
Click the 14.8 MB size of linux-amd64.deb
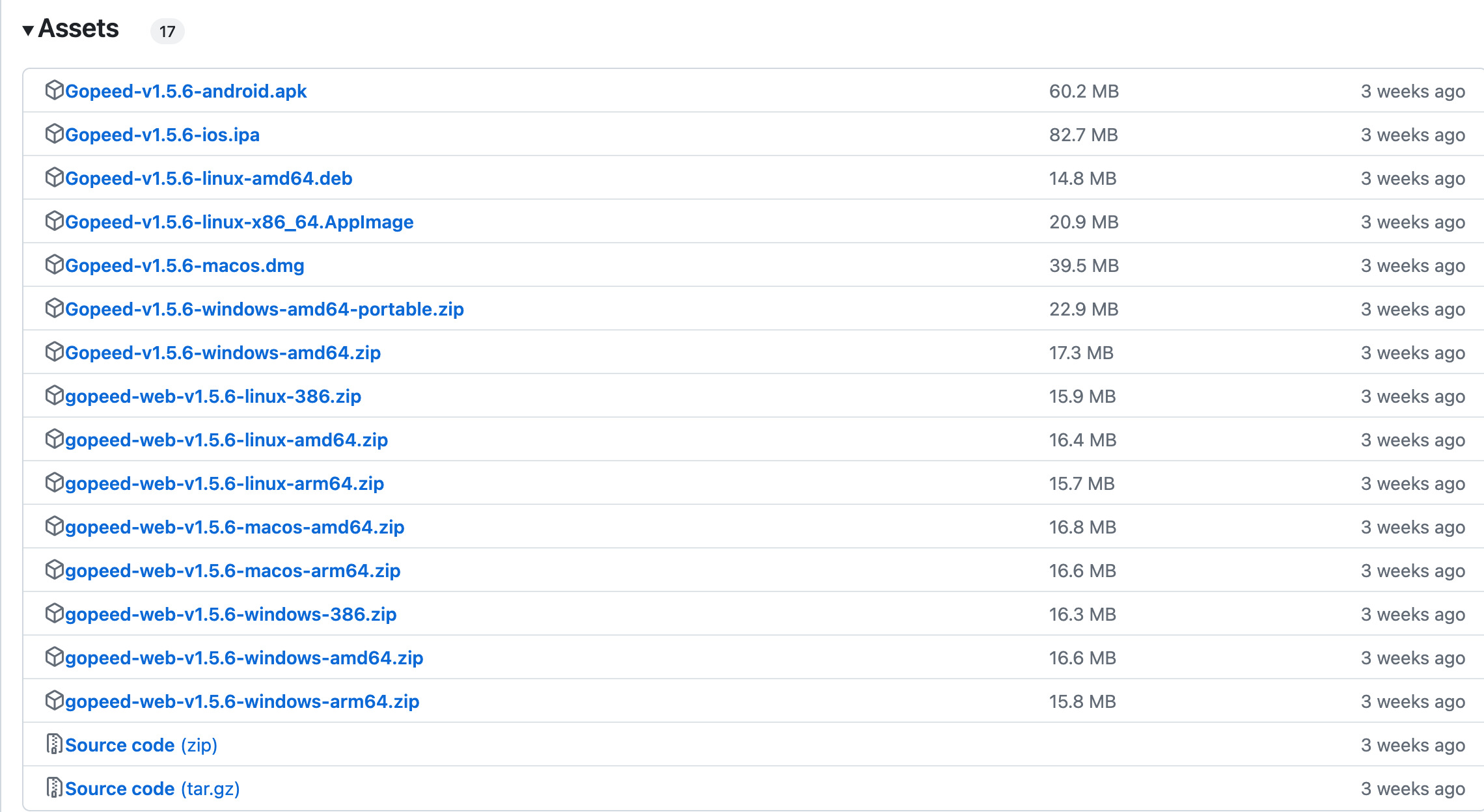1083,178
